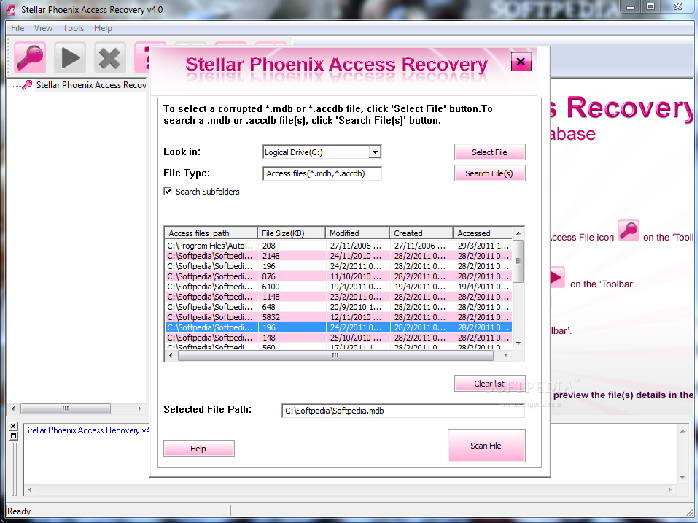Click the file list scroll up arrow
The image size is (698, 523).
pyautogui.click(x=518, y=233)
